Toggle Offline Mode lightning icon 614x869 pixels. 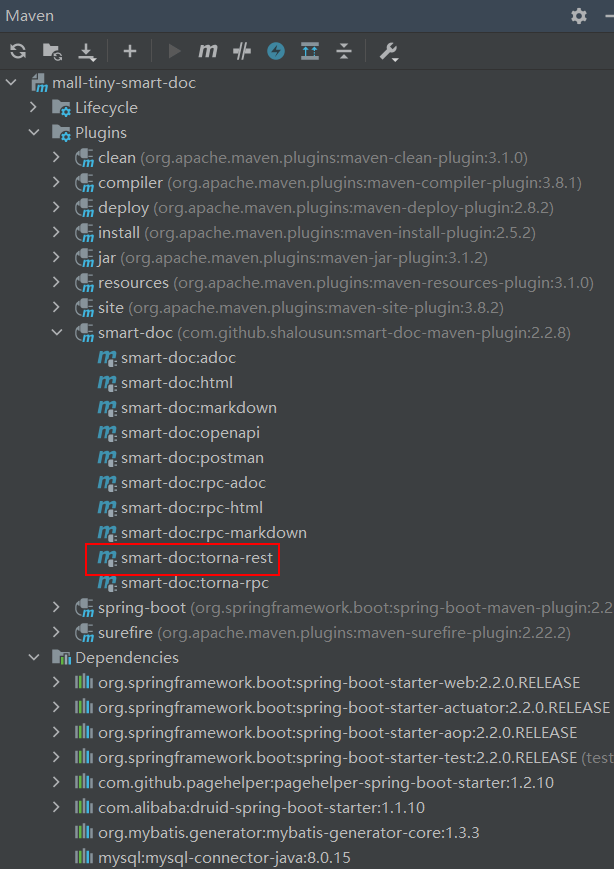click(x=276, y=51)
